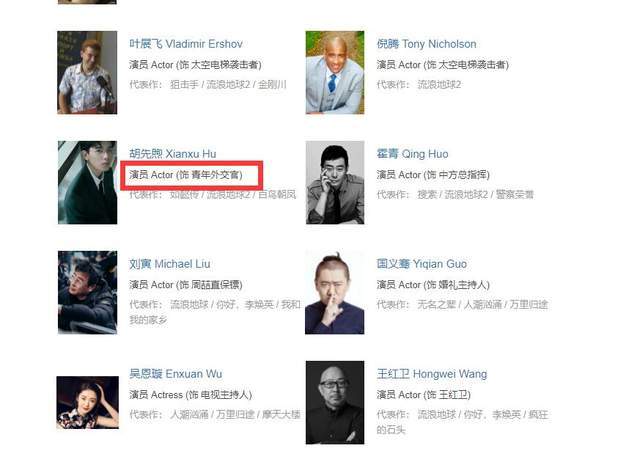The height and width of the screenshot is (462, 640).
Task: Open the 霍青 Qing Huo name link
Action: tap(412, 154)
